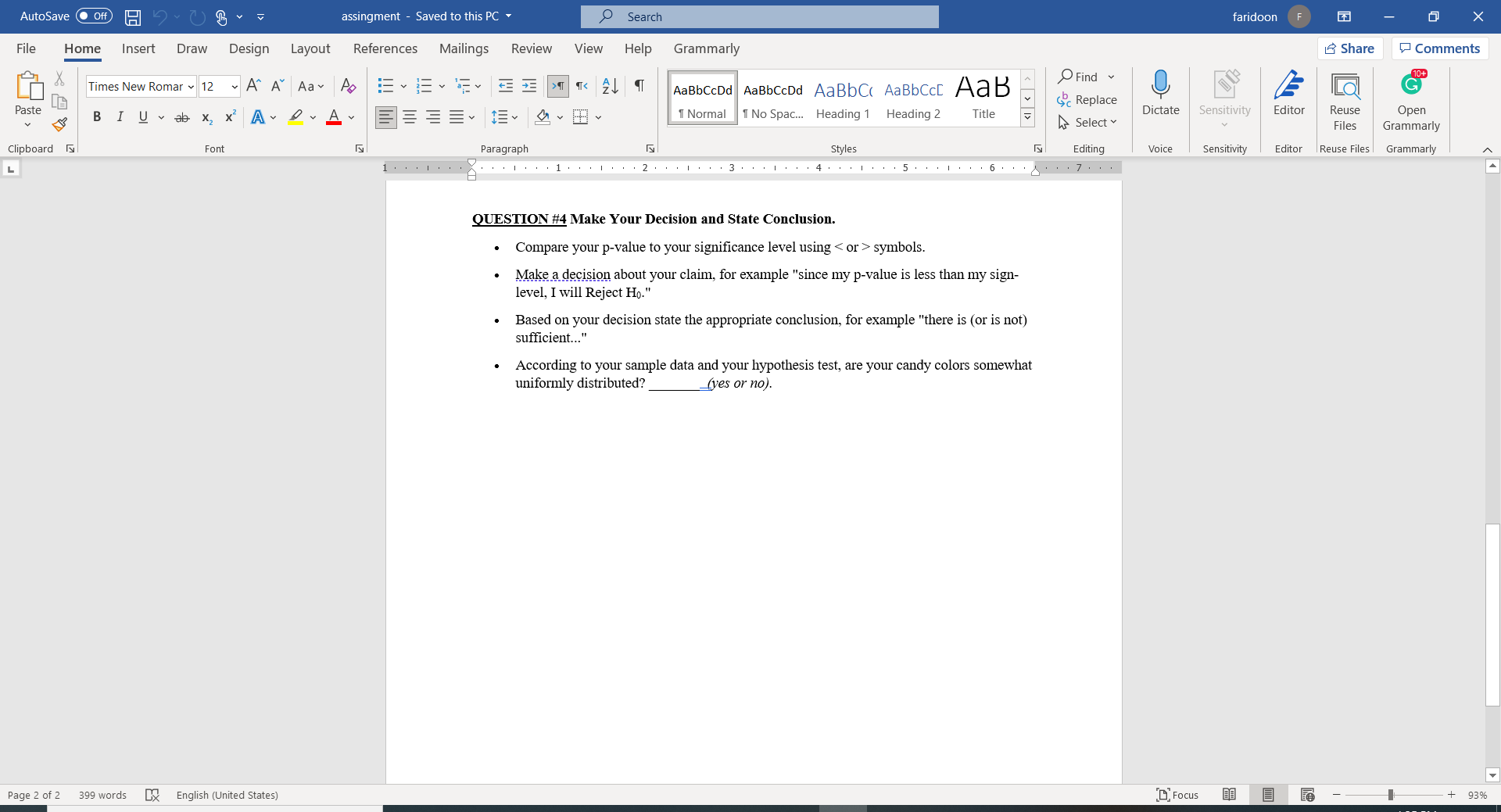This screenshot has width=1501, height=812.
Task: Click Find in Editing group
Action: [x=1079, y=77]
